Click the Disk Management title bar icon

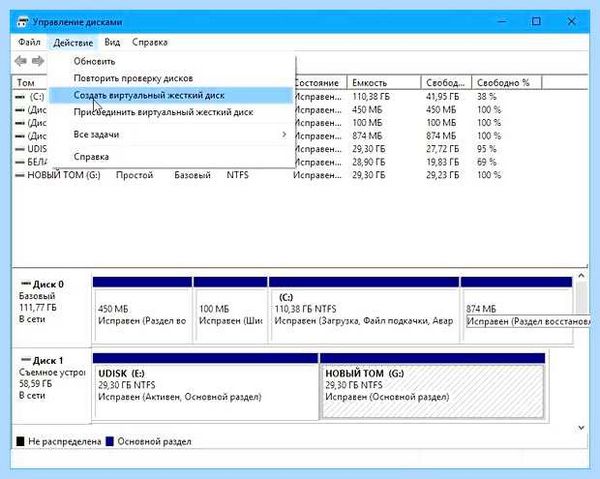tap(22, 22)
